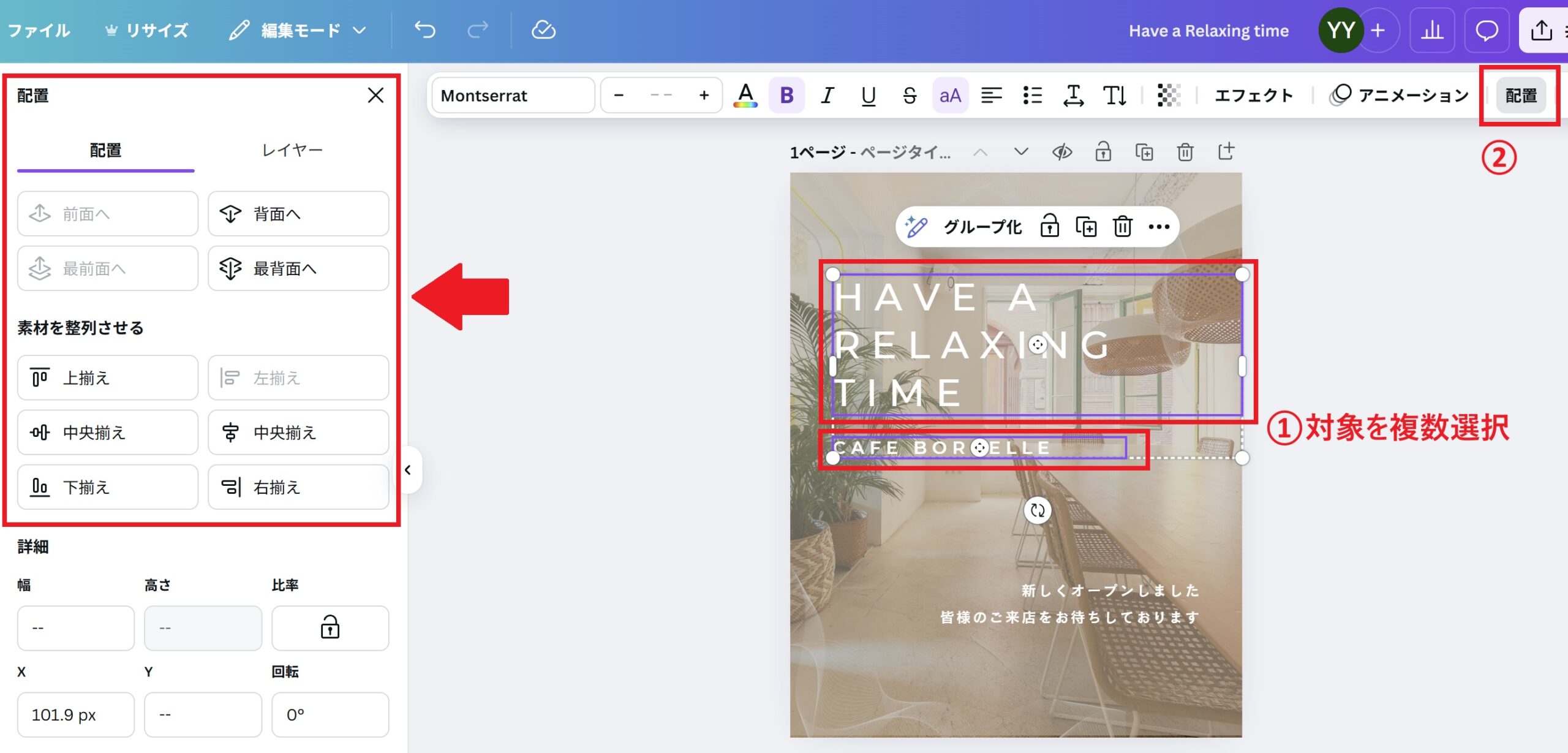Image resolution: width=1568 pixels, height=753 pixels.
Task: Open the text color picker
Action: coord(745,96)
